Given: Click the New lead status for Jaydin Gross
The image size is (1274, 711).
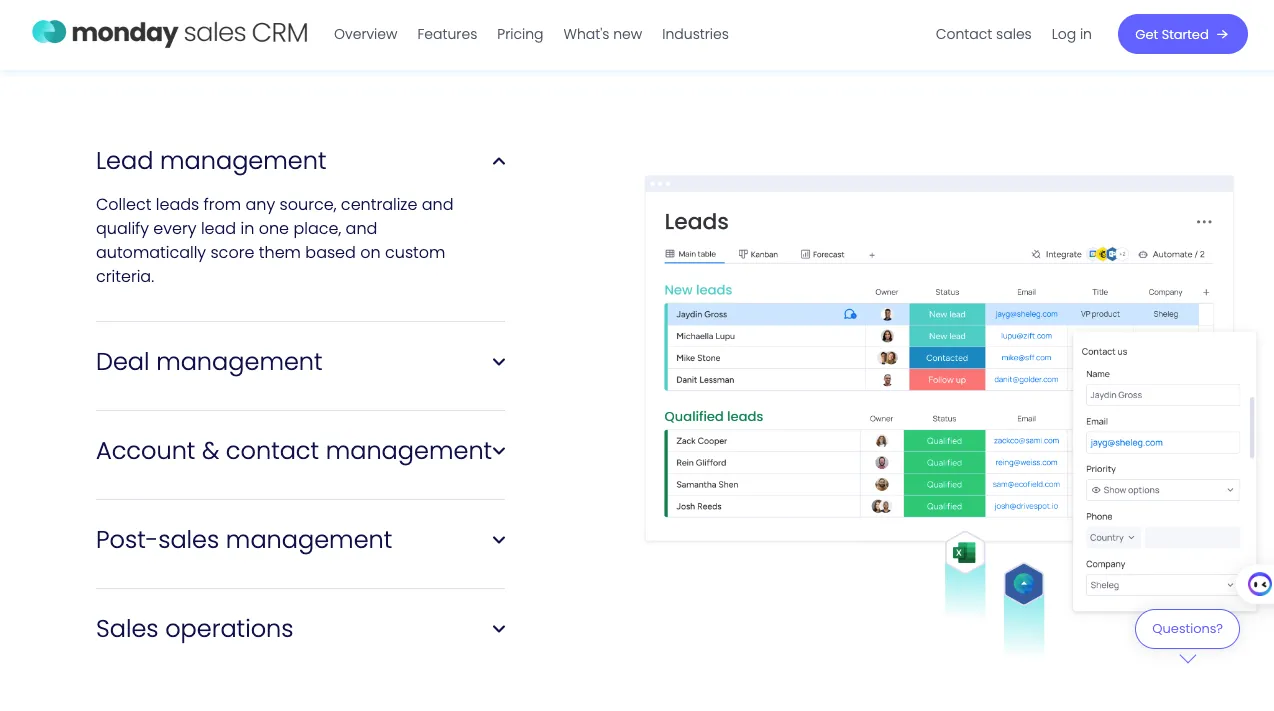Looking at the screenshot, I should 947,314.
